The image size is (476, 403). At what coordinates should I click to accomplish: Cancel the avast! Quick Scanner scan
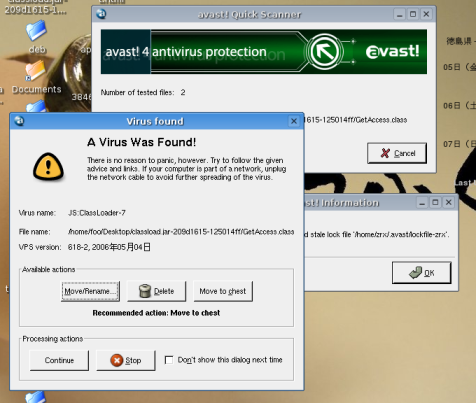pyautogui.click(x=397, y=153)
